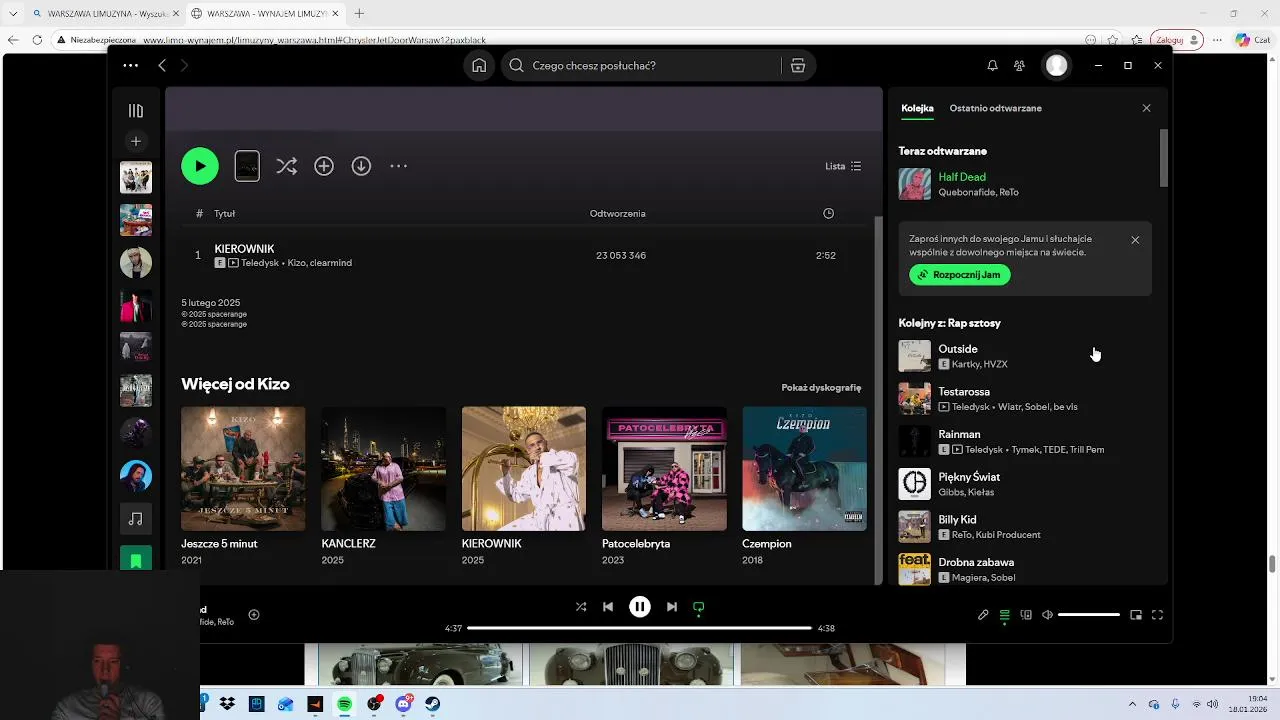
Task: Toggle the green repeat button
Action: pyautogui.click(x=699, y=607)
